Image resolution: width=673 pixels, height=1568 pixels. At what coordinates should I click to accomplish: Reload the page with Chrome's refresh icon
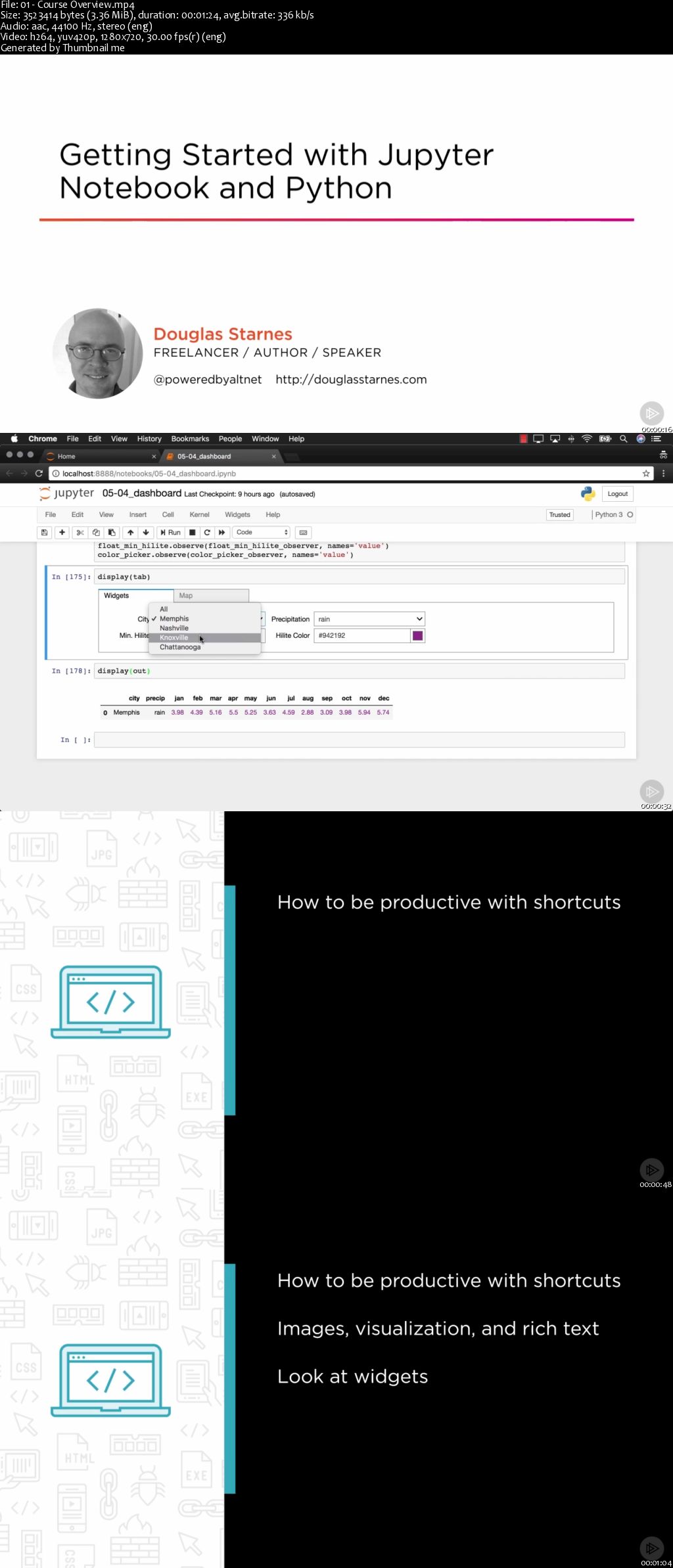click(39, 473)
